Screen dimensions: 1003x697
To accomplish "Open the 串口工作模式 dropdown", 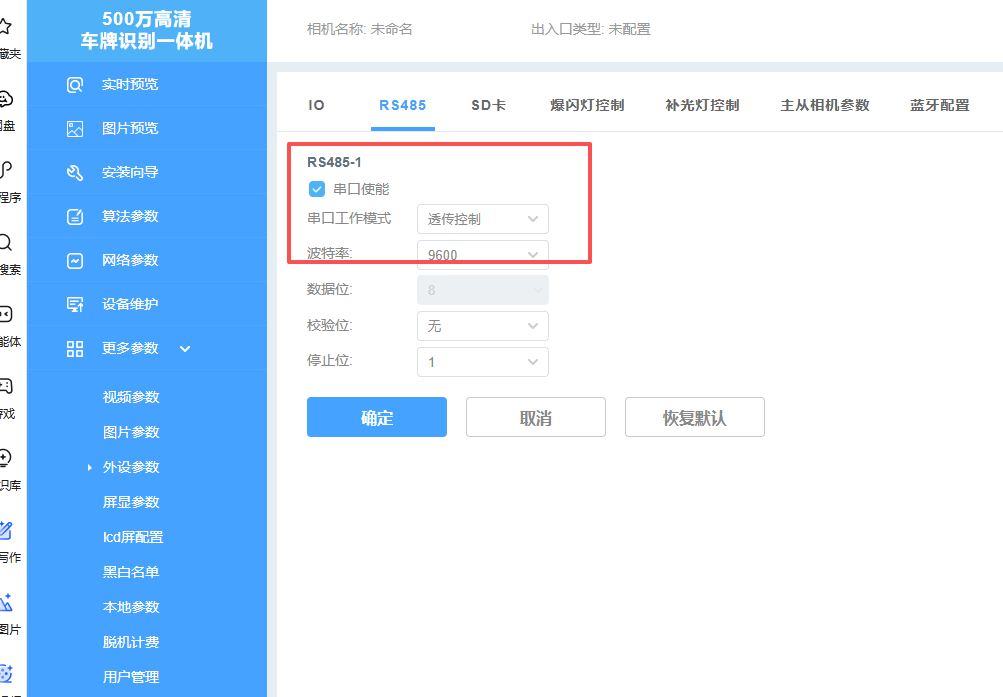I will (483, 219).
